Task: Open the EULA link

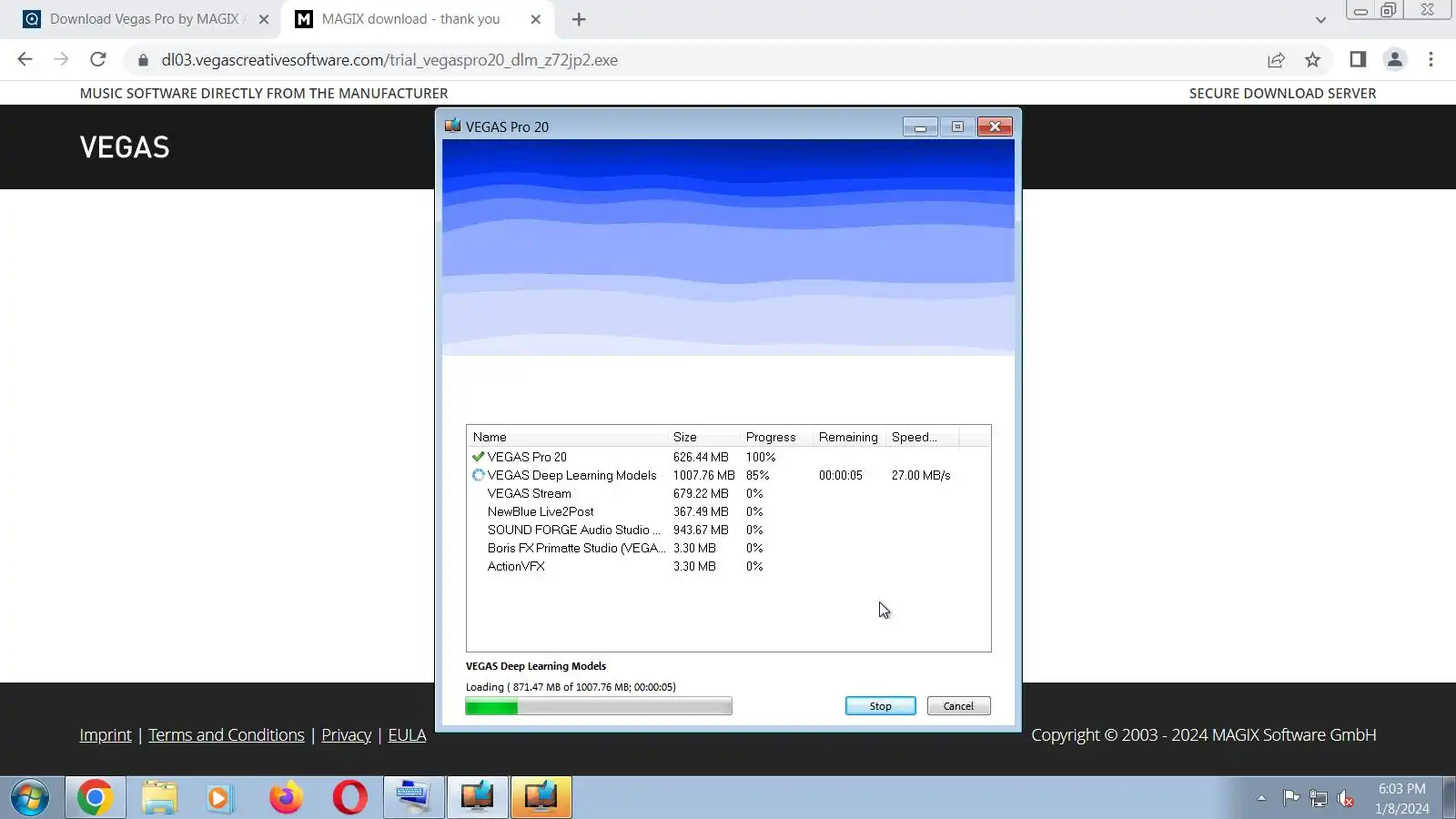Action: click(407, 734)
